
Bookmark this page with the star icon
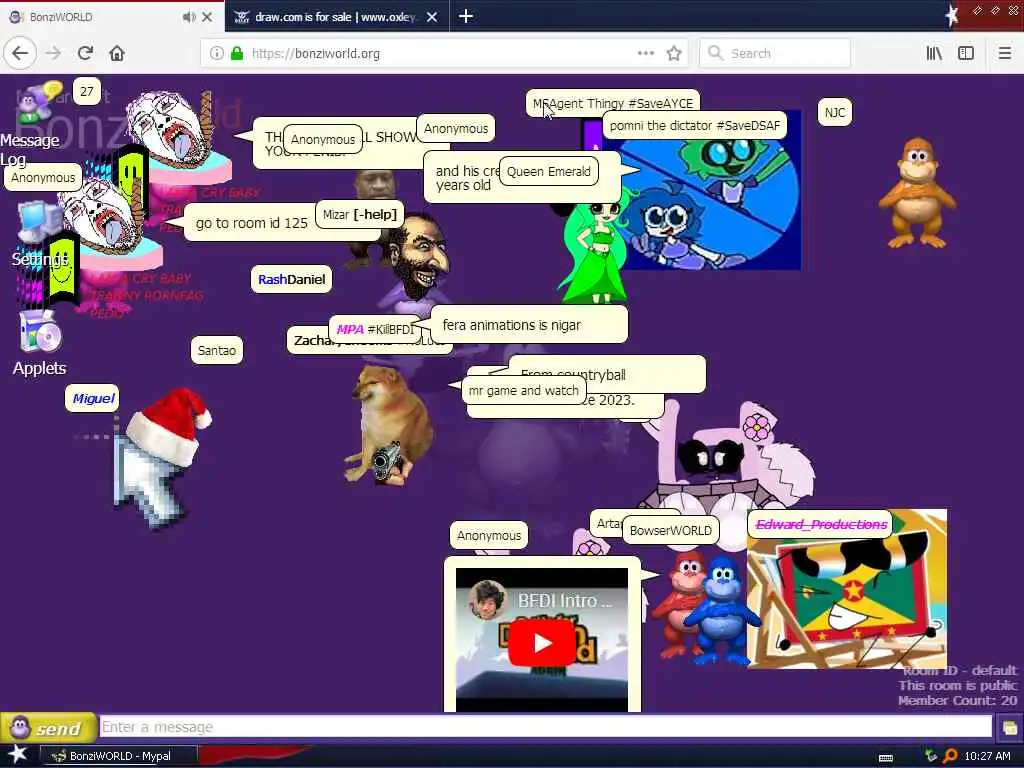click(x=674, y=53)
